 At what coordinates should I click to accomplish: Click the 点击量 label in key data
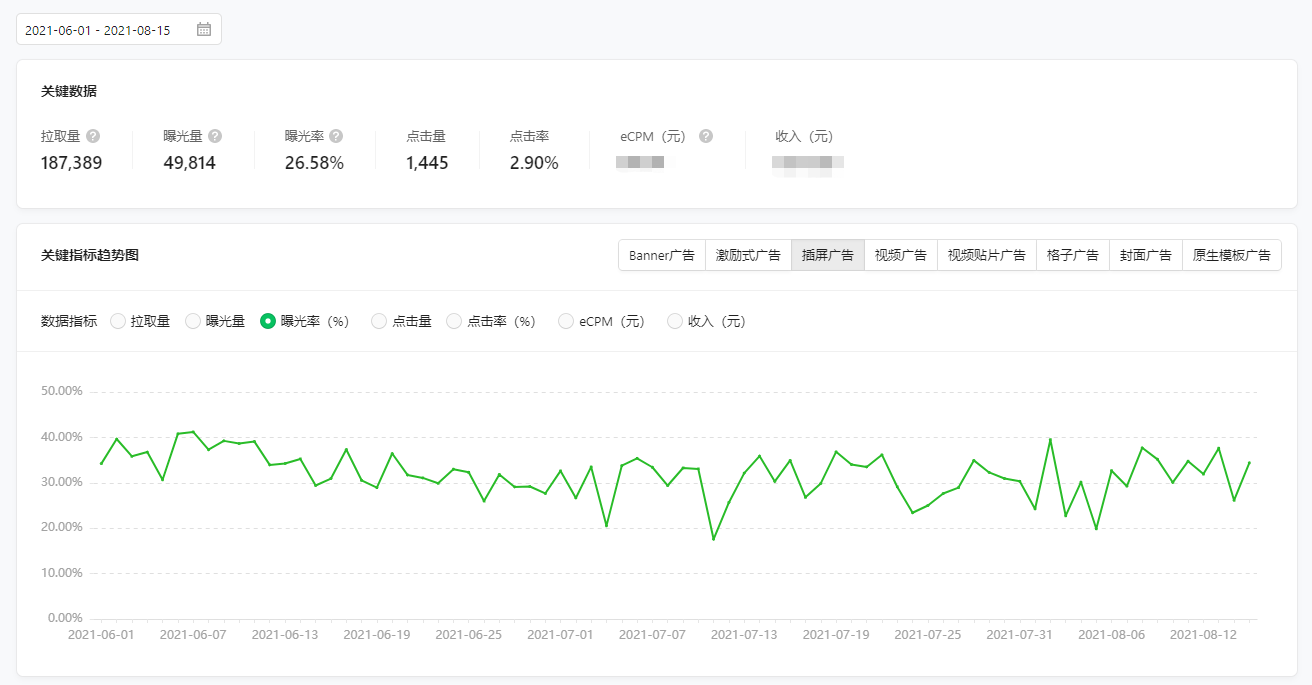point(426,136)
